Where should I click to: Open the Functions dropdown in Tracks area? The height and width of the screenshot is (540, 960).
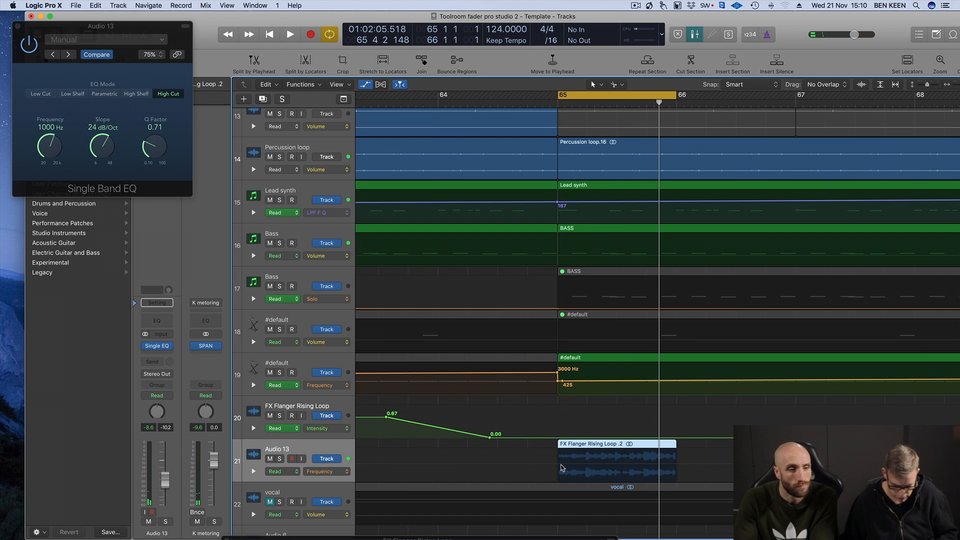304,84
